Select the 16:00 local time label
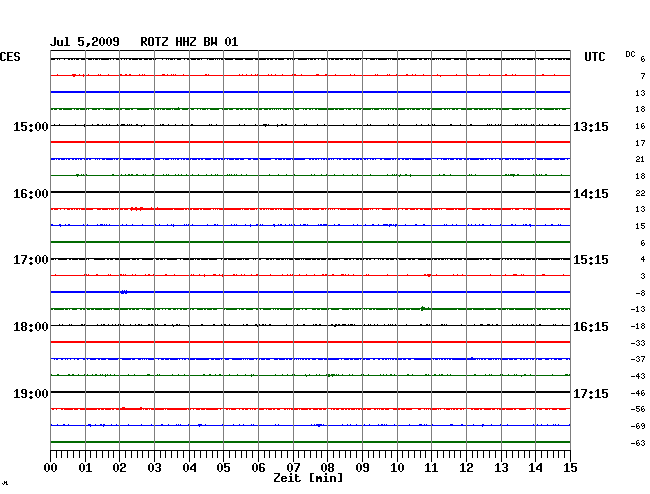Screen dimensions: 650x494 pyautogui.click(x=31, y=194)
